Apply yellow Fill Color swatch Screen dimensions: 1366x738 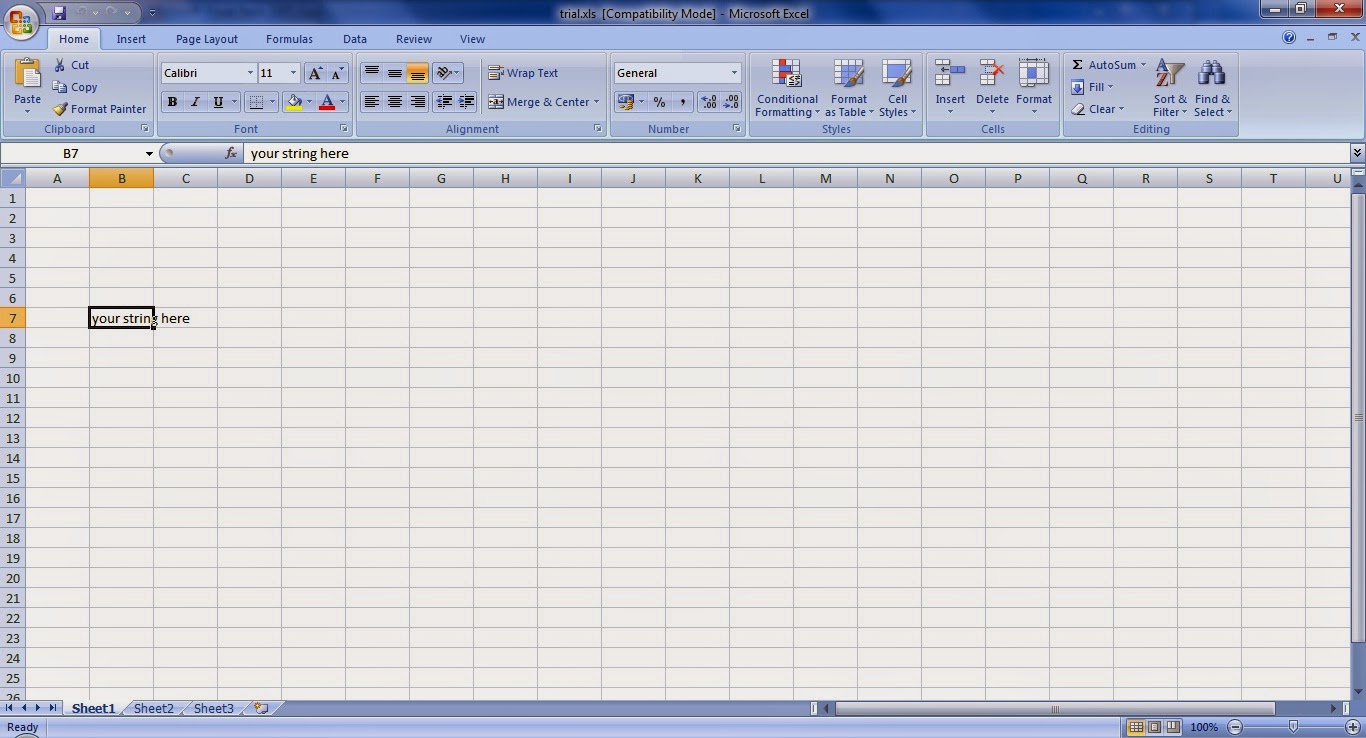click(x=293, y=102)
